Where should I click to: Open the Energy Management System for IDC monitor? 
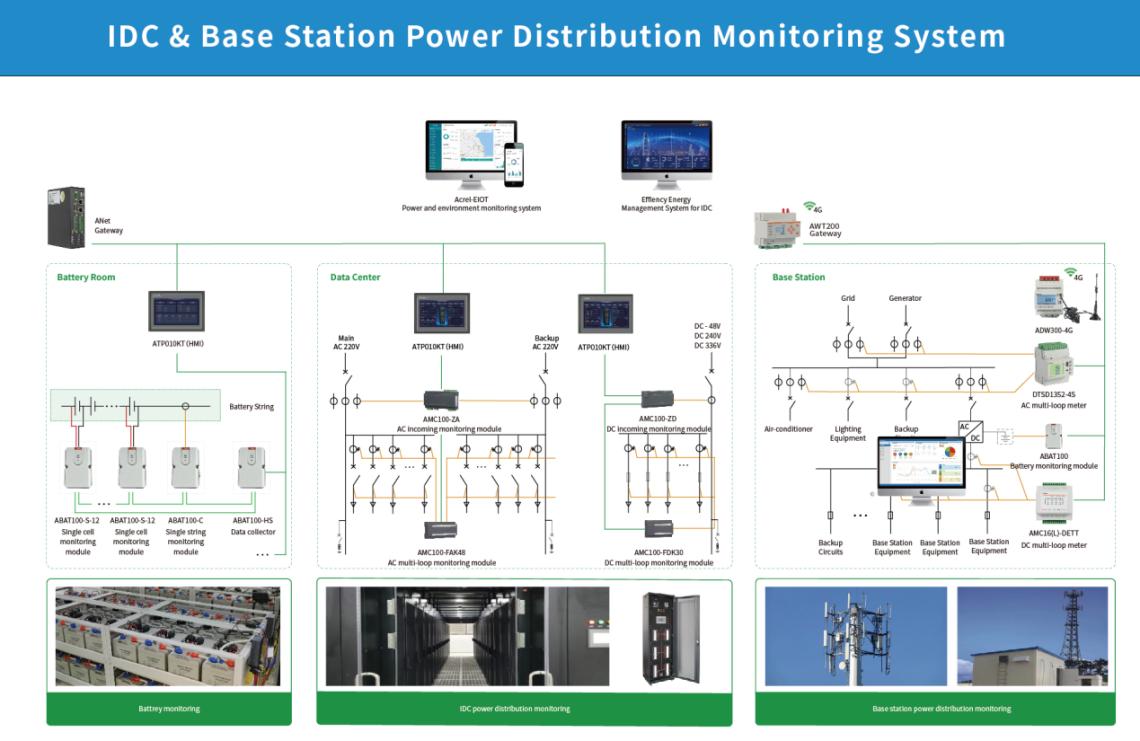click(667, 155)
